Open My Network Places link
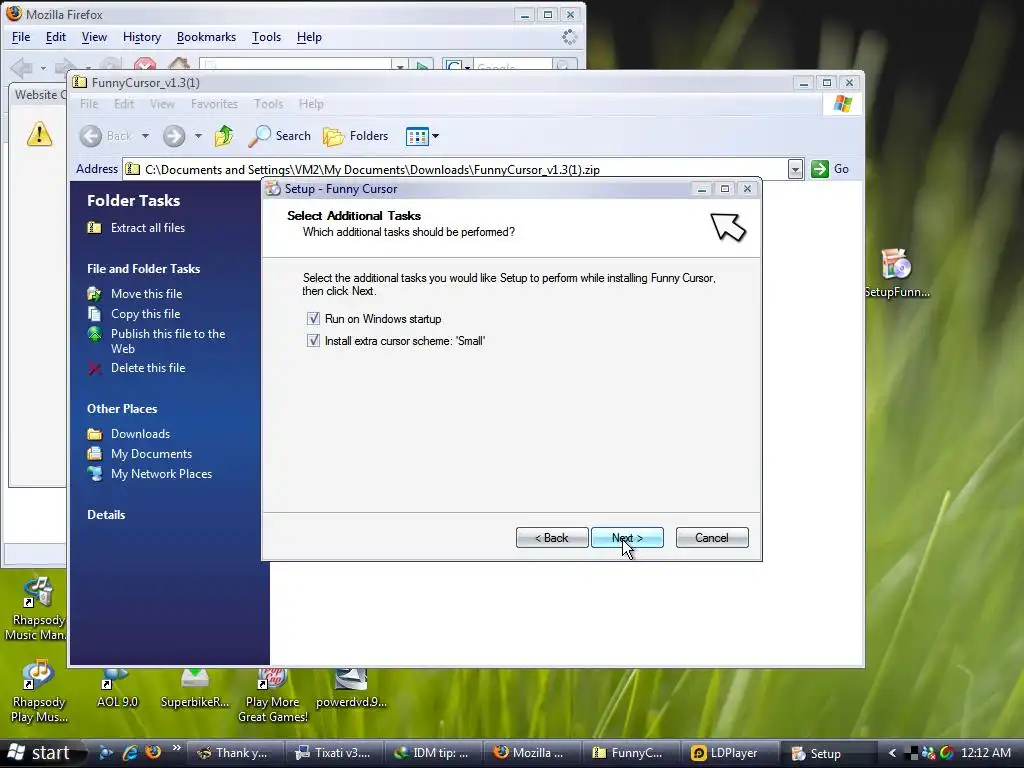Viewport: 1024px width, 768px height. (x=161, y=474)
